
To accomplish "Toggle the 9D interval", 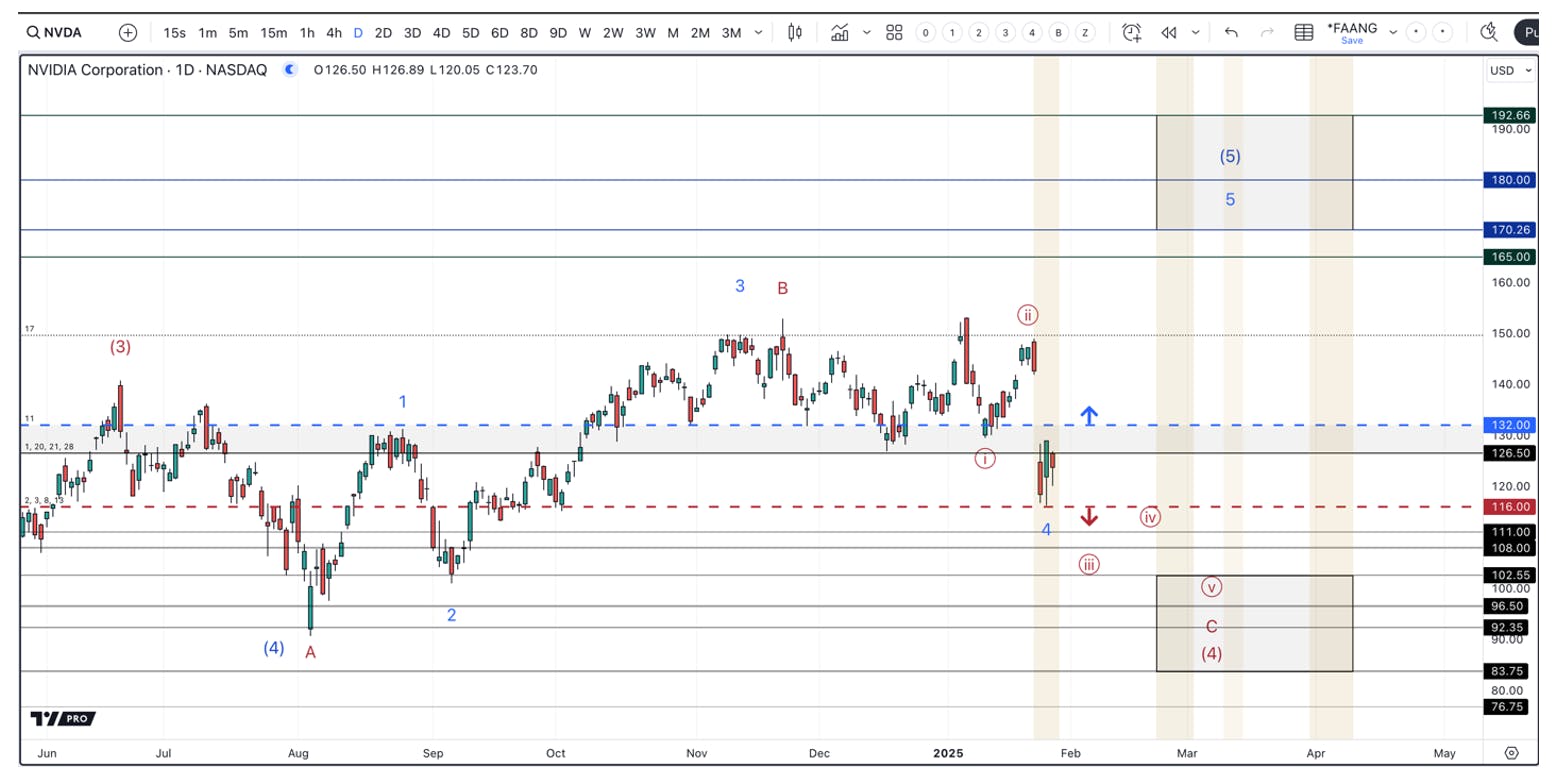I will coord(558,33).
